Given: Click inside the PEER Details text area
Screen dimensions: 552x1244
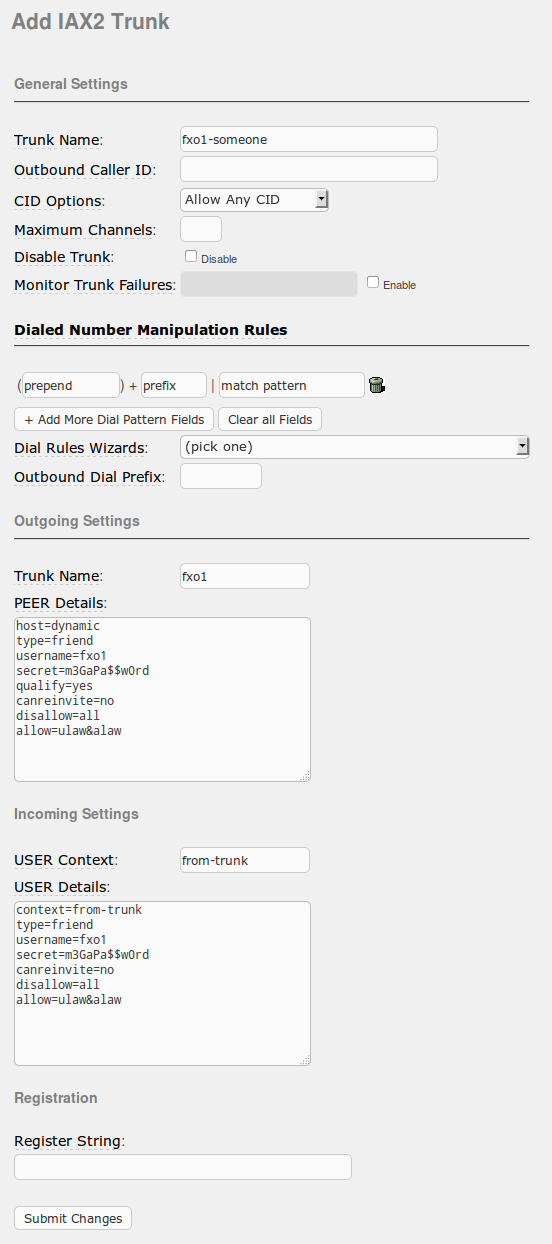Looking at the screenshot, I should pos(162,699).
